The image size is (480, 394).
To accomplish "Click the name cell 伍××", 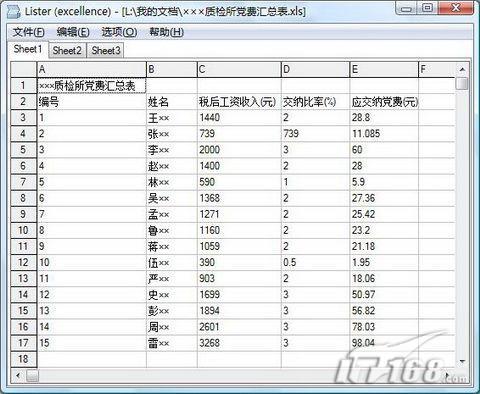I will [172, 262].
